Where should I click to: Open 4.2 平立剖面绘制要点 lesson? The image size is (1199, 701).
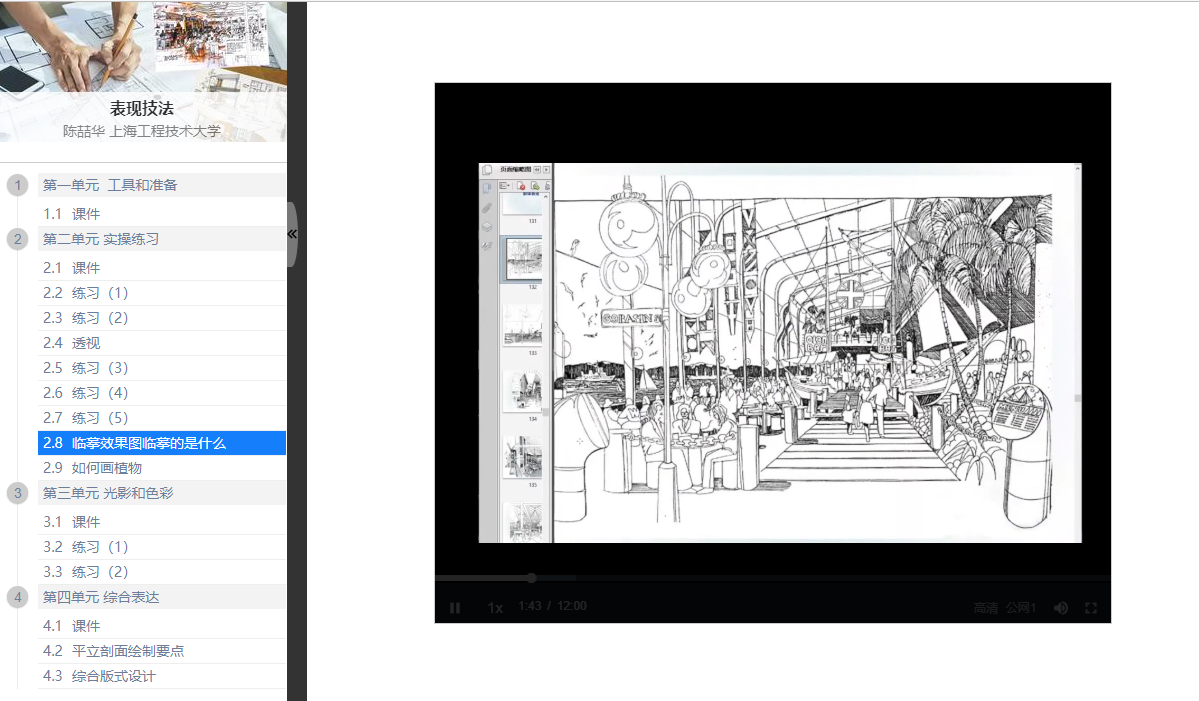pyautogui.click(x=113, y=651)
